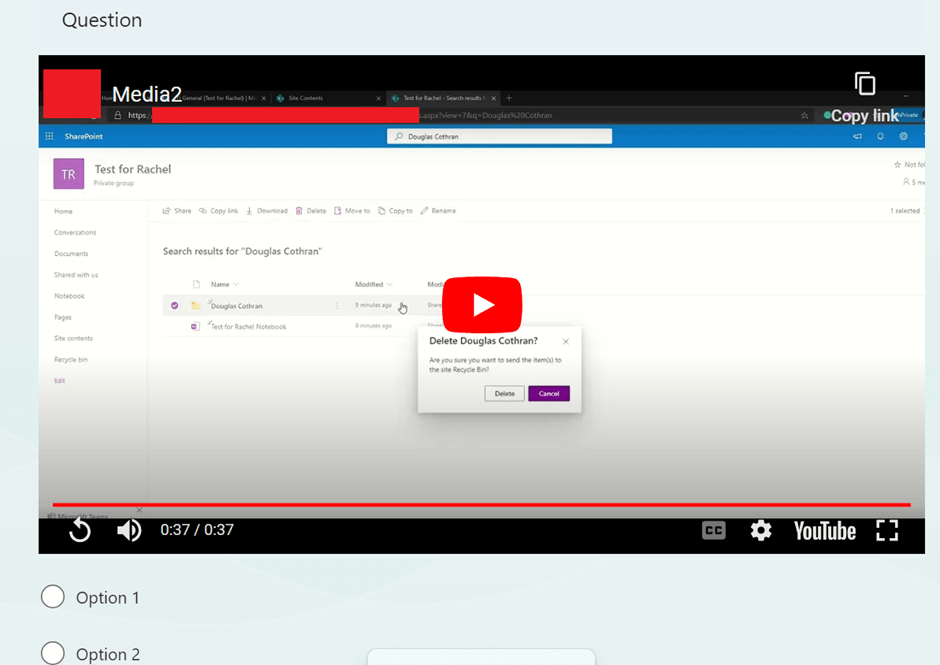Click the 0:37 / 0:37 time display
This screenshot has width=940, height=665.
[x=197, y=529]
